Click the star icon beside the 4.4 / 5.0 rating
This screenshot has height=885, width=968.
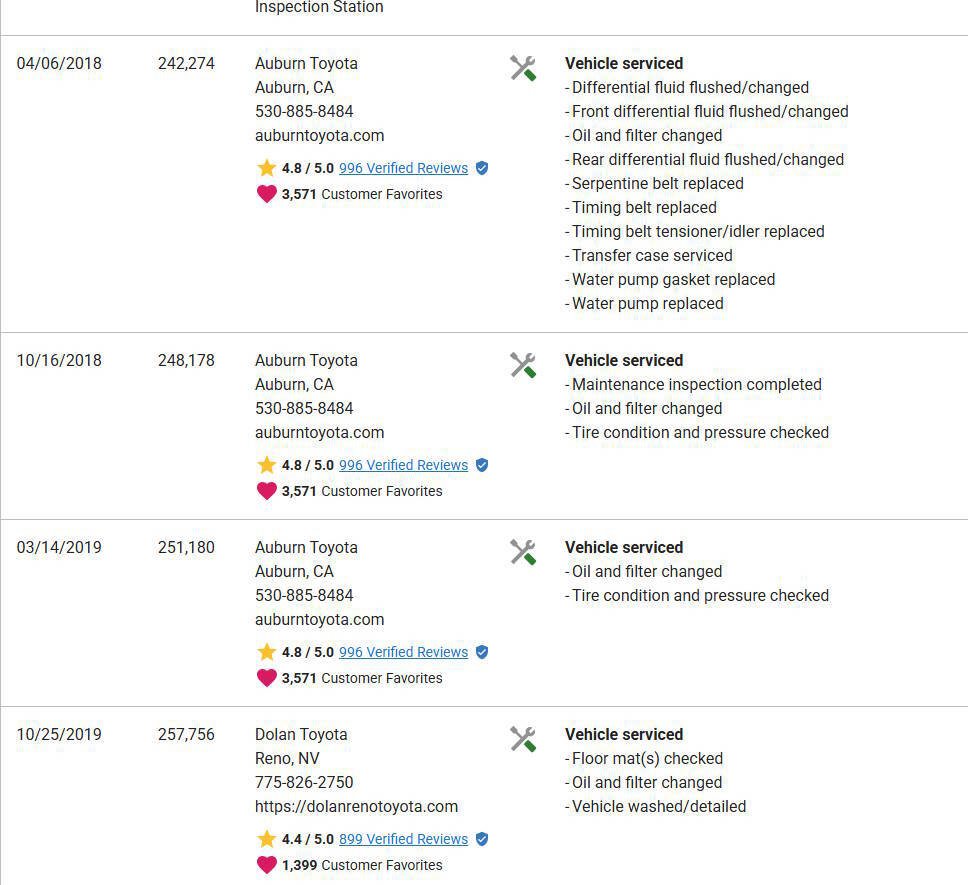click(266, 838)
